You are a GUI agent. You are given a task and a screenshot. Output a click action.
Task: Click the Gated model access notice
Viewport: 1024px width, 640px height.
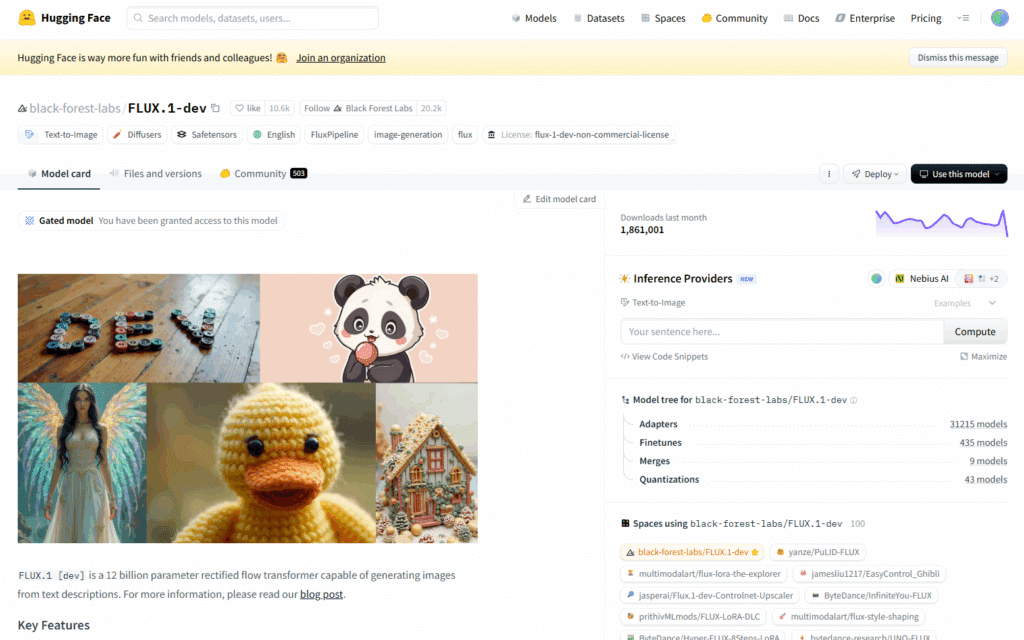[151, 221]
